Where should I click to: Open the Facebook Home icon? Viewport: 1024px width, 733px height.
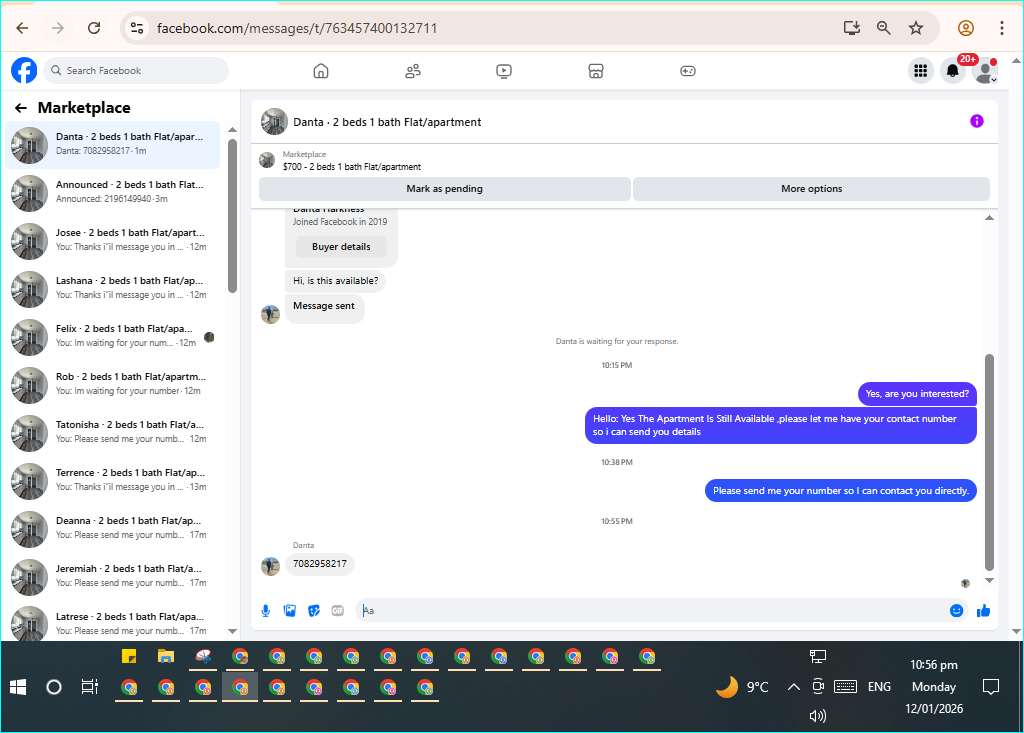pos(321,71)
